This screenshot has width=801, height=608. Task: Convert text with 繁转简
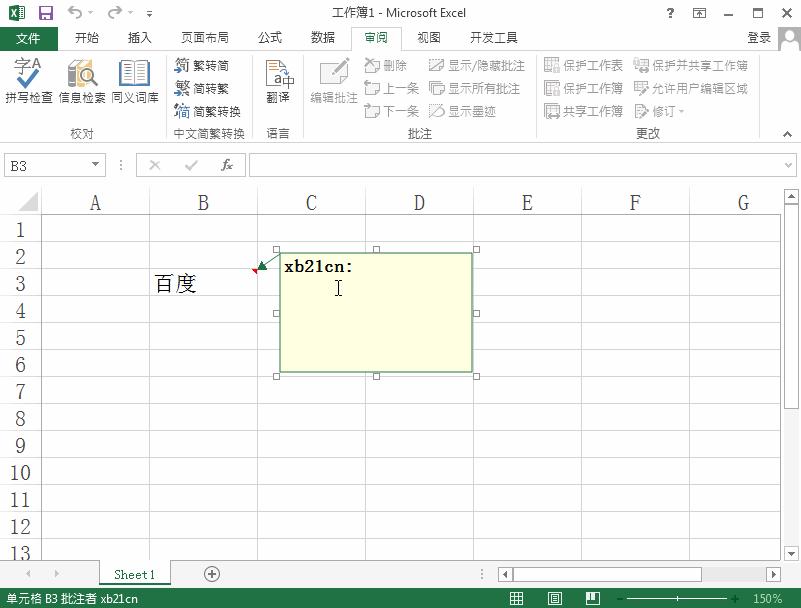(202, 65)
